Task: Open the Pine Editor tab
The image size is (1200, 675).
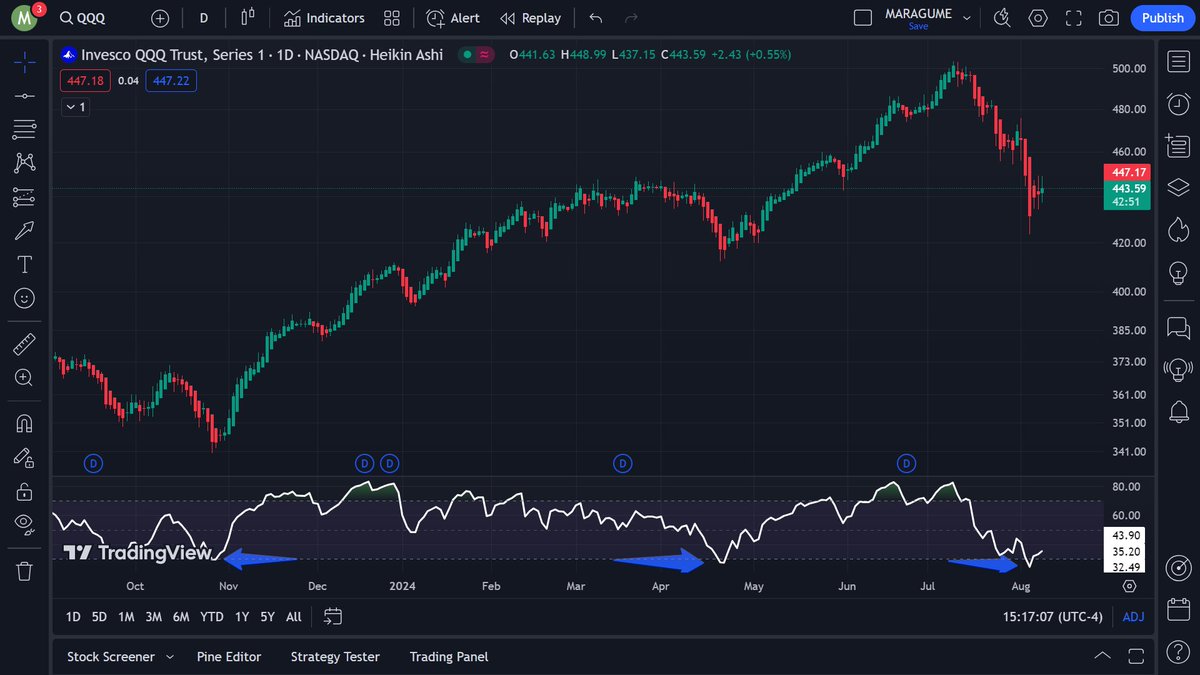Action: 229,657
